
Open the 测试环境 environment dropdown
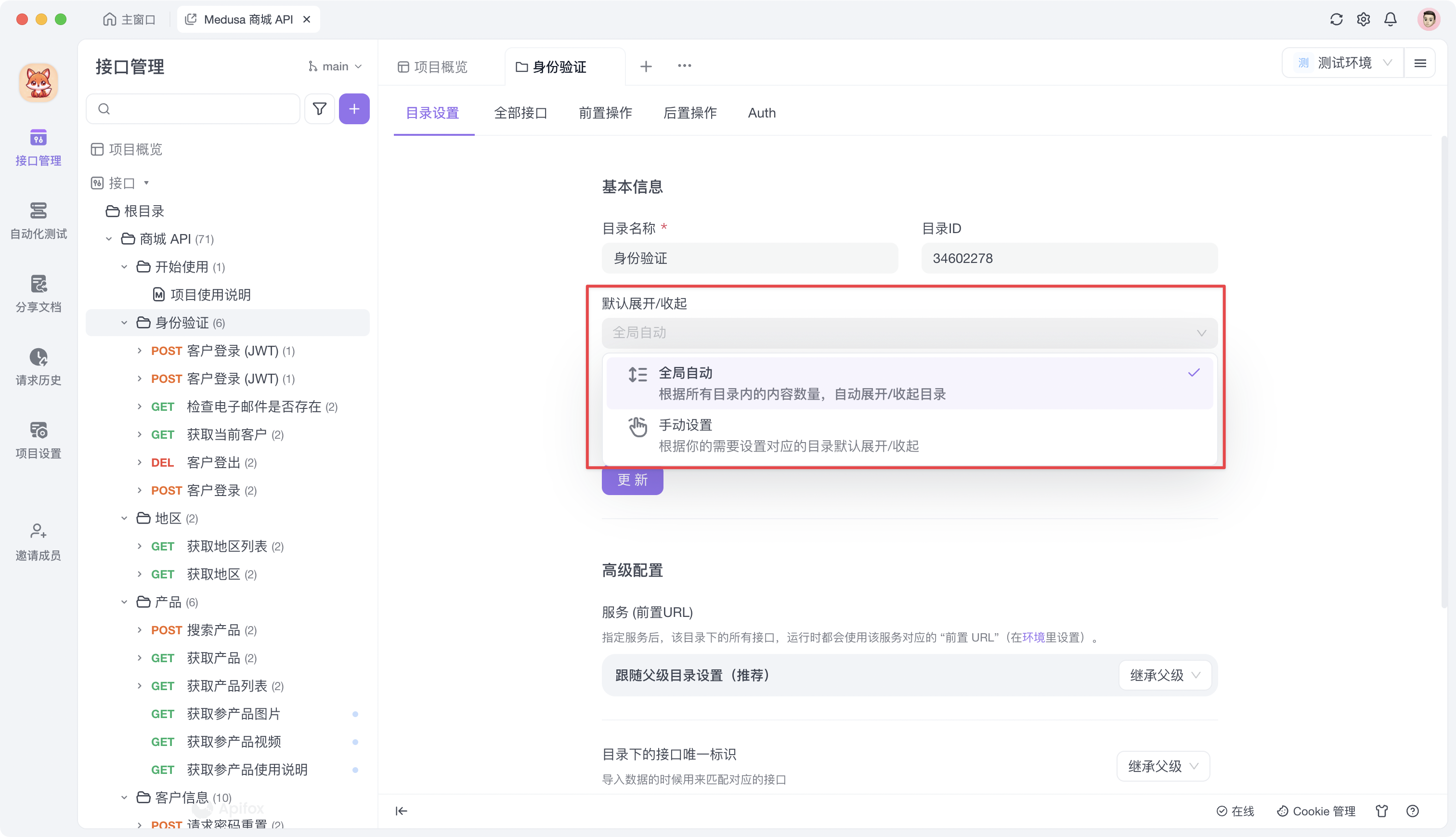coord(1350,63)
